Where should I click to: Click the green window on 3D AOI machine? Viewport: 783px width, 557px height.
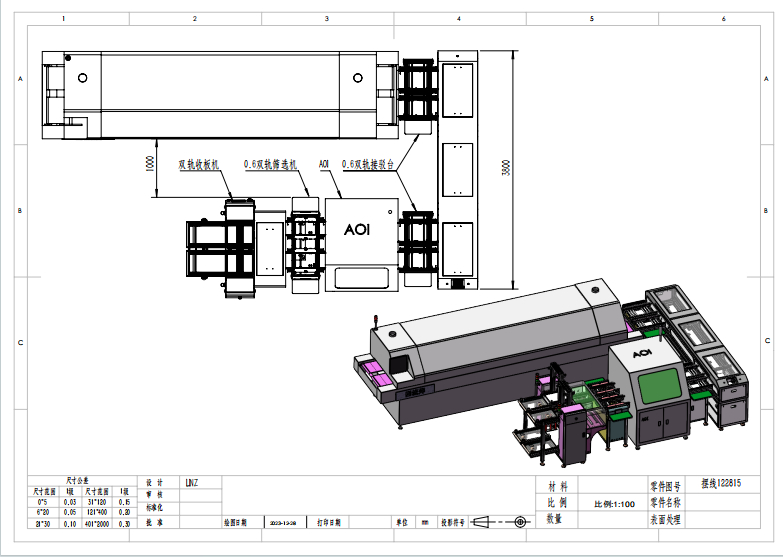[x=659, y=381]
